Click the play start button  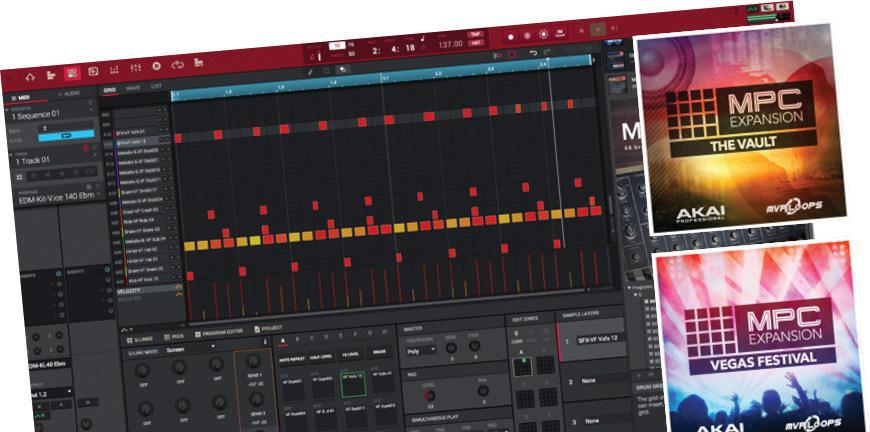pyautogui.click(x=615, y=28)
